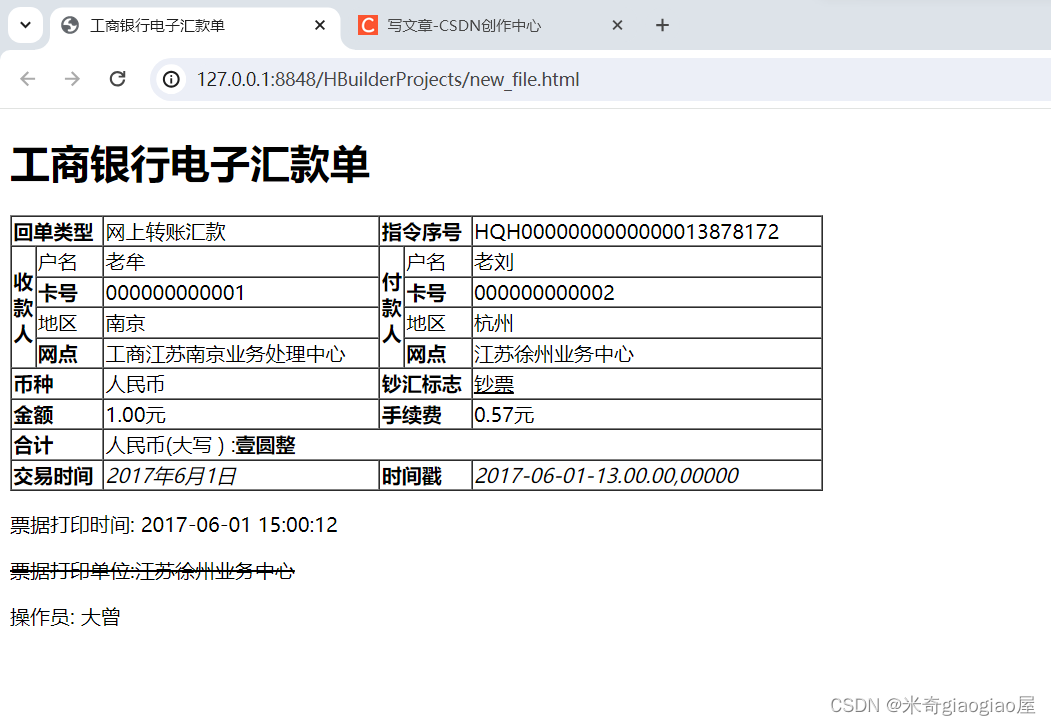Click payer name 老刘
This screenshot has width=1051, height=725.
(647, 262)
